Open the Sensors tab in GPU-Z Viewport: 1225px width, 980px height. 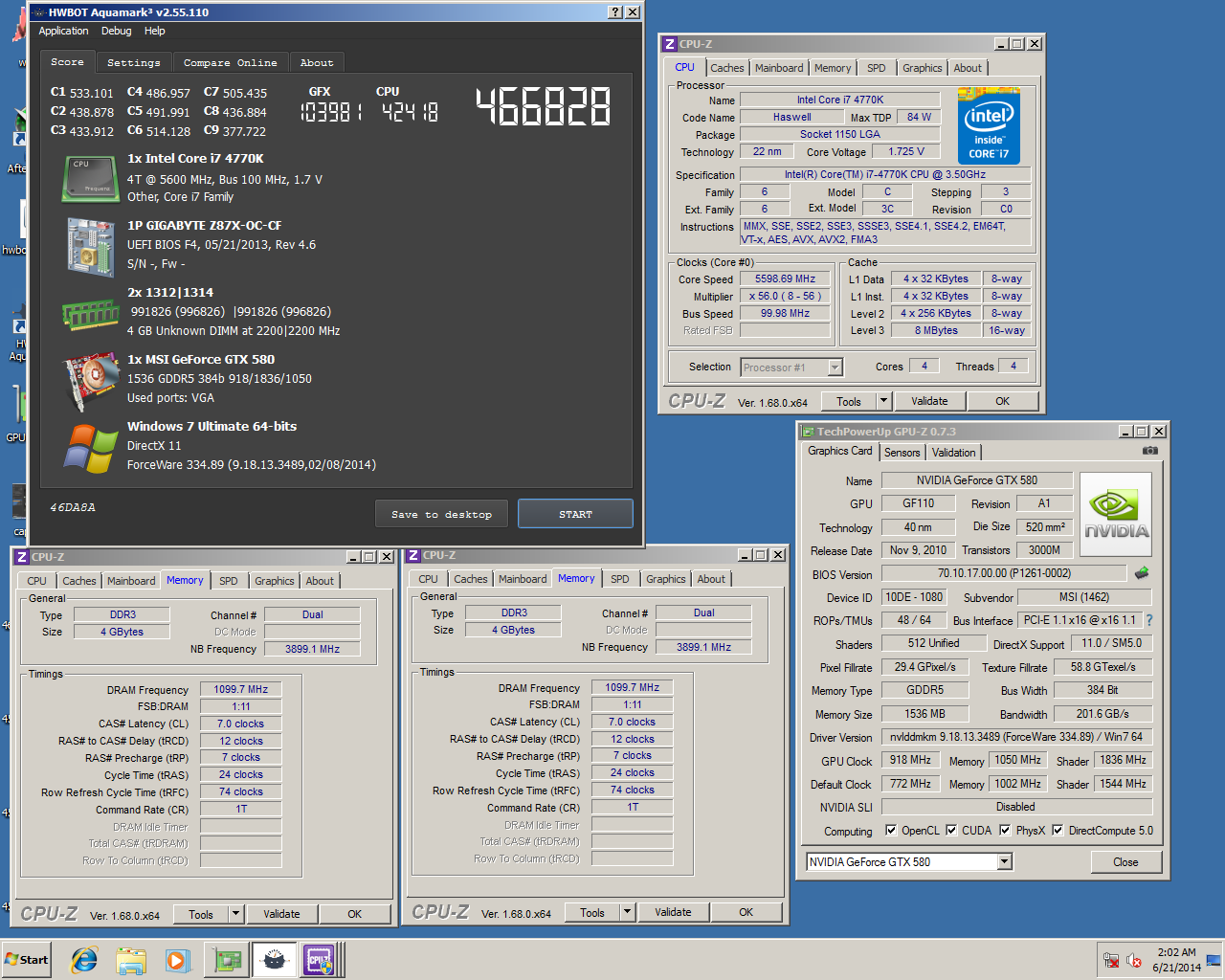pyautogui.click(x=902, y=453)
